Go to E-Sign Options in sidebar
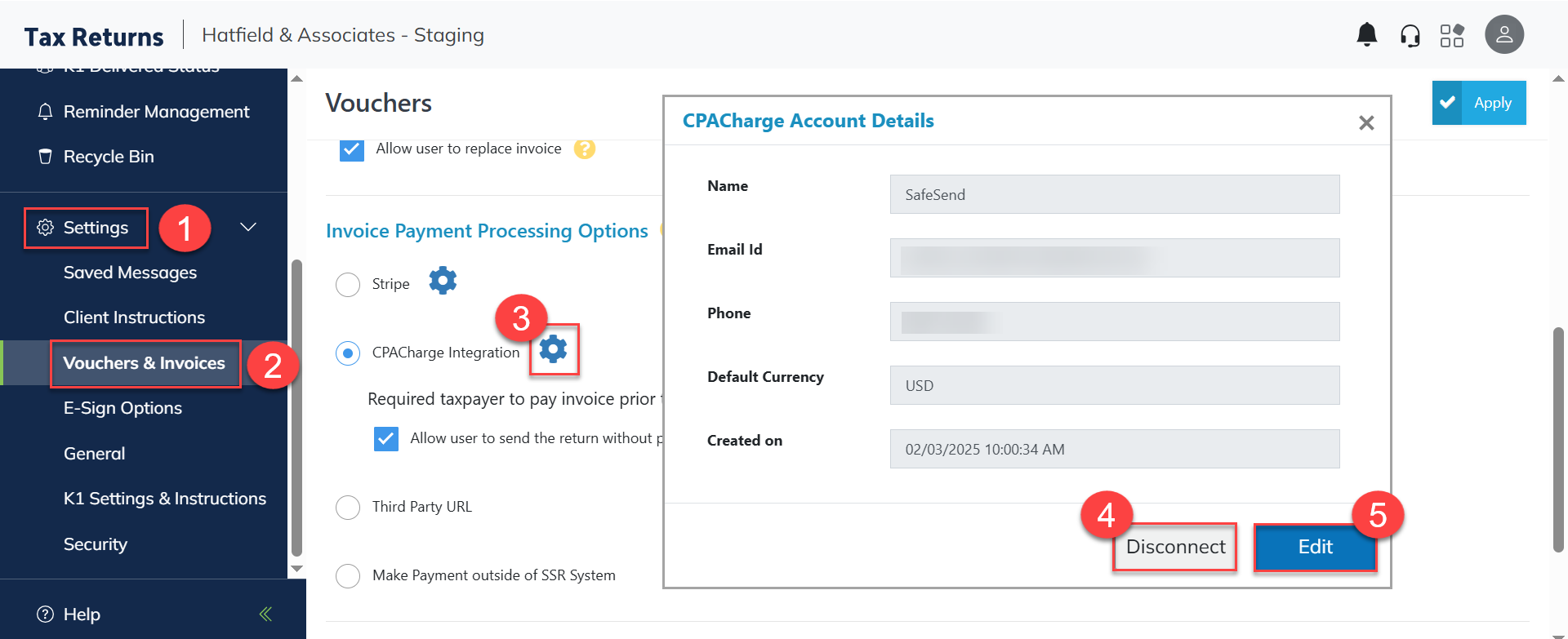The width and height of the screenshot is (1568, 639). pyautogui.click(x=122, y=408)
